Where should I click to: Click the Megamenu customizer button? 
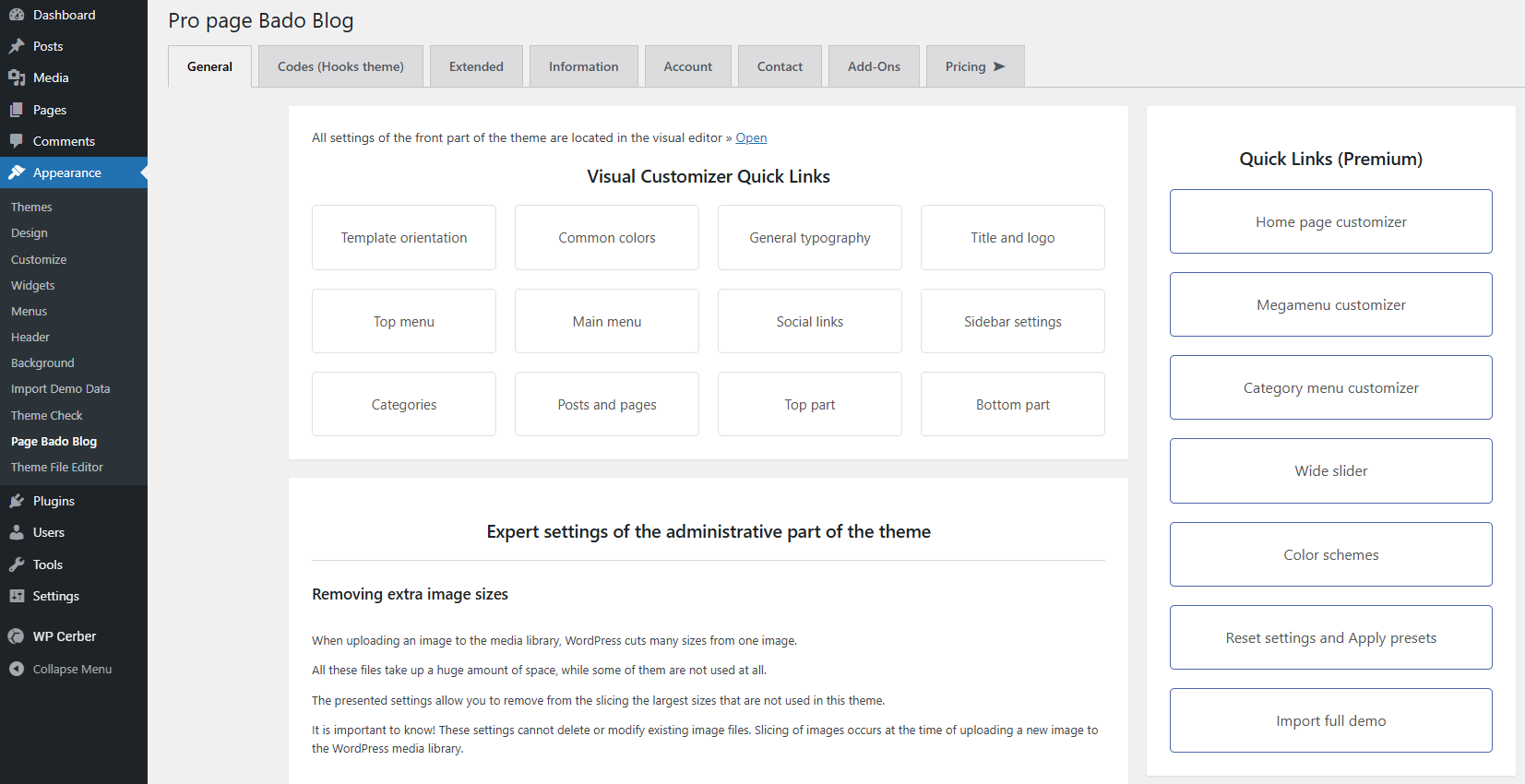(x=1331, y=304)
